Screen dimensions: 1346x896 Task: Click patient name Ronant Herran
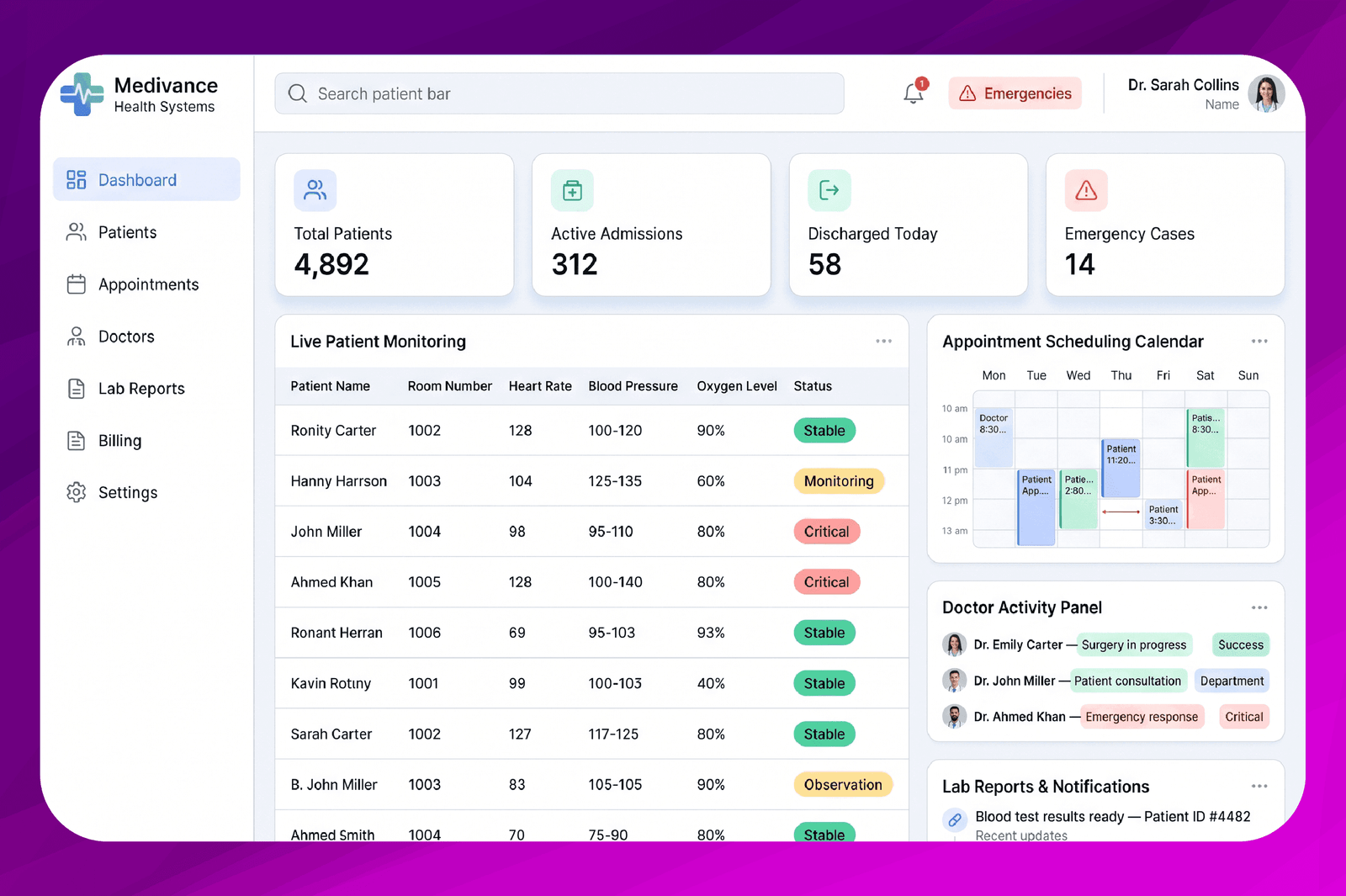[336, 633]
